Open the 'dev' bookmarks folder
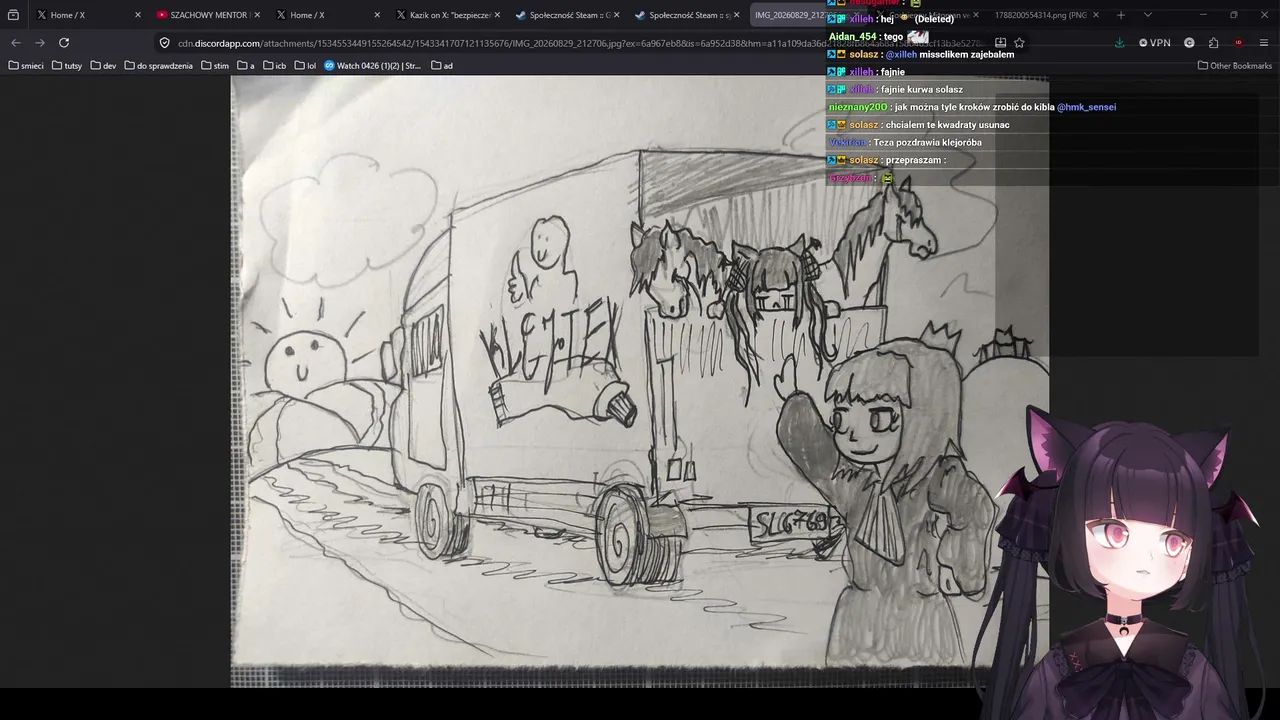 pos(104,66)
